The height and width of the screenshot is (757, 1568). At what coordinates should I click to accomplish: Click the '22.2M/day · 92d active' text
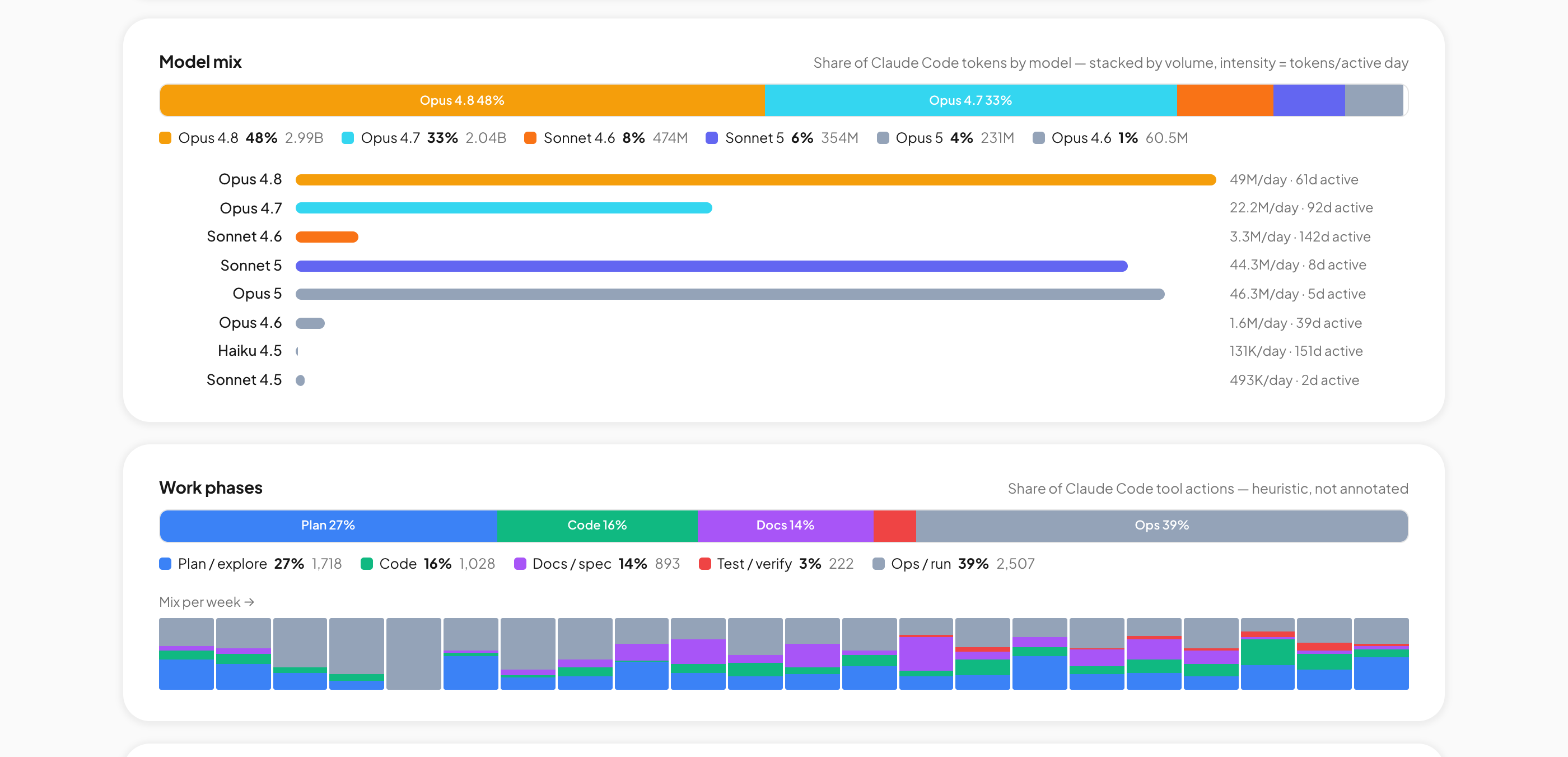[x=1301, y=208]
